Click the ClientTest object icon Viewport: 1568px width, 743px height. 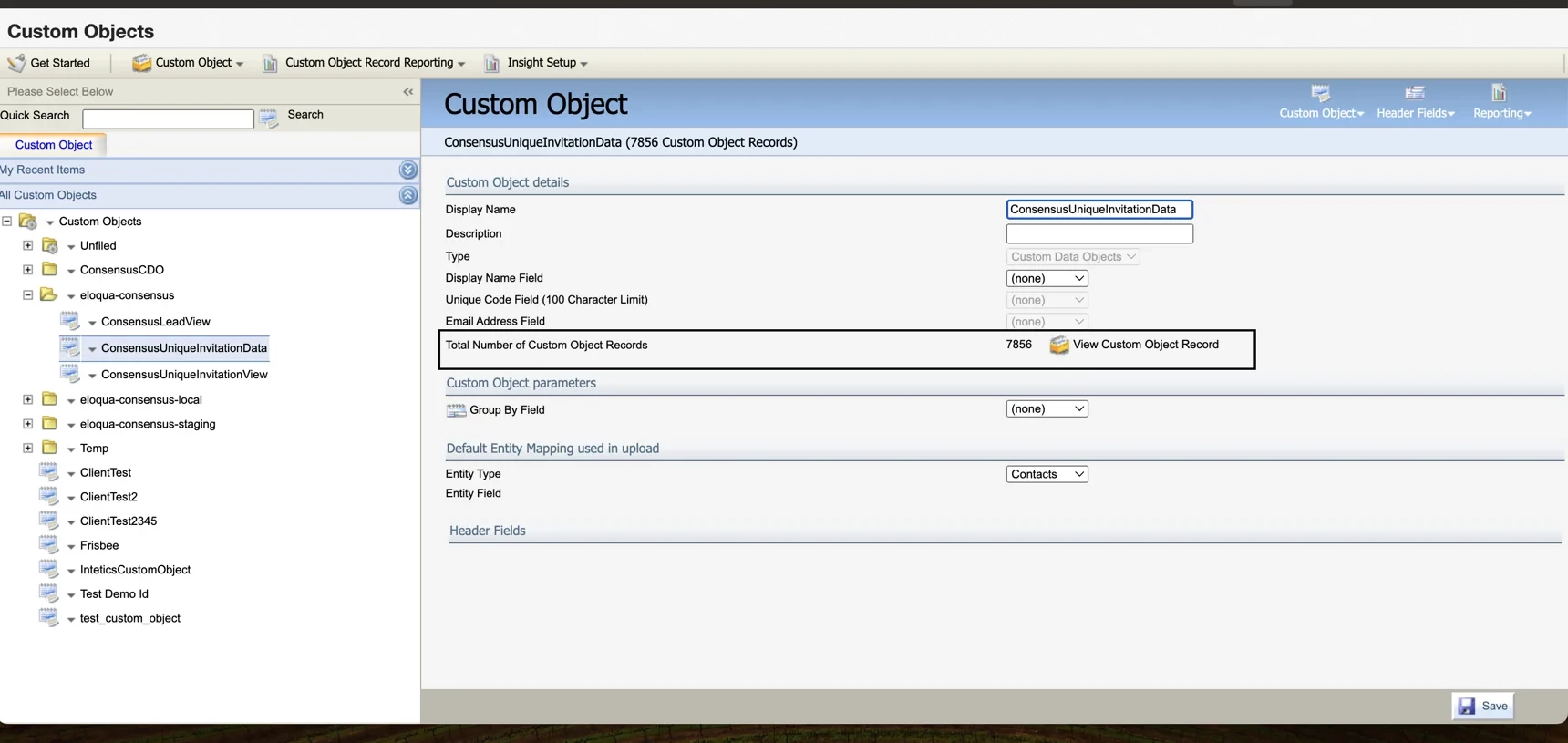coord(49,472)
